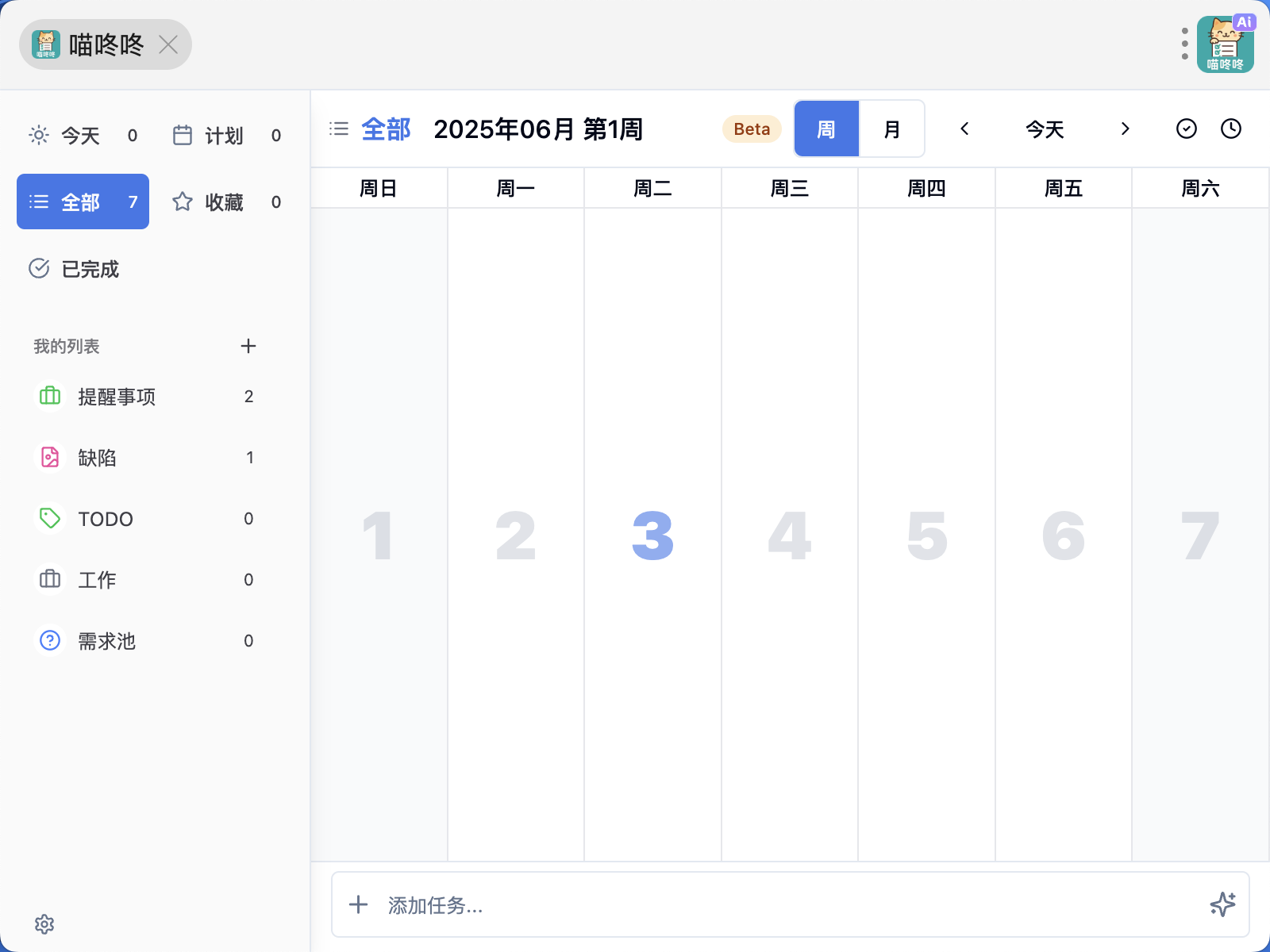Open the 喵咚咚 AI assistant icon

click(x=1226, y=44)
